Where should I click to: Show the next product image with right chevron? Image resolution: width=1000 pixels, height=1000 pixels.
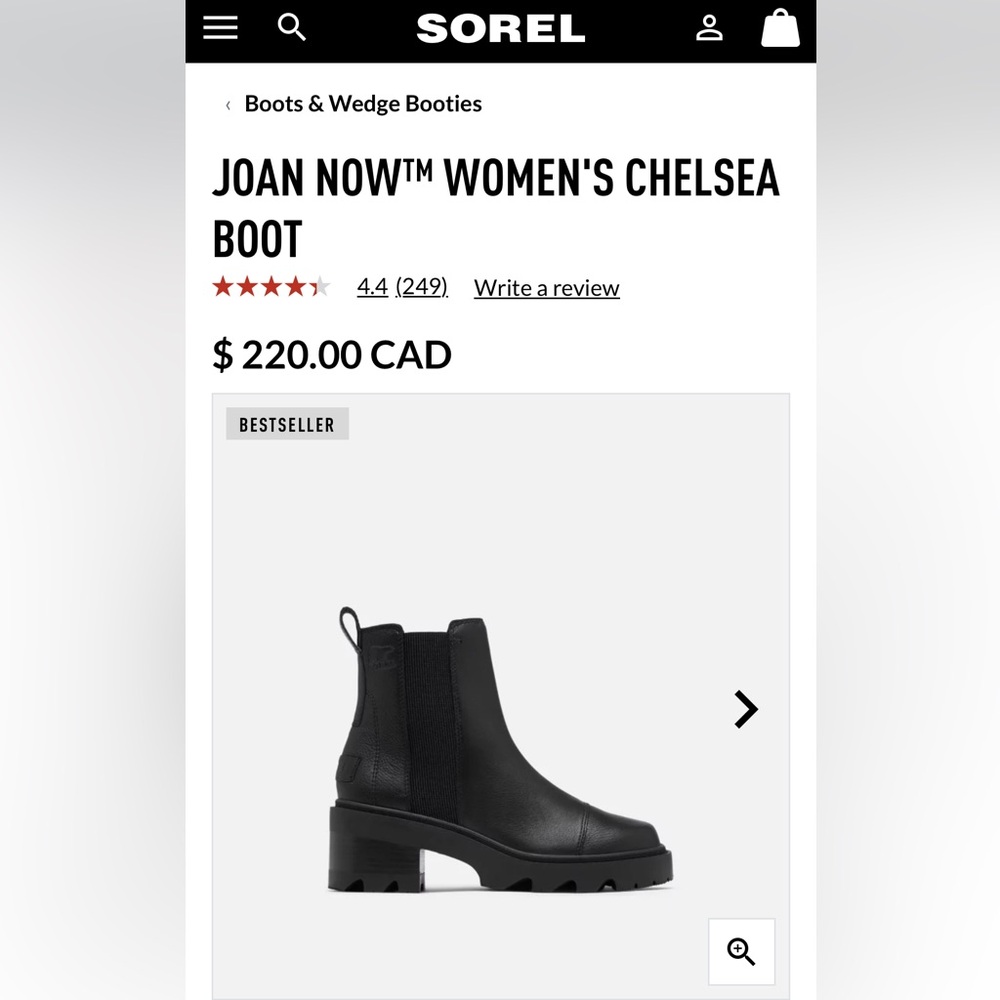[x=744, y=709]
